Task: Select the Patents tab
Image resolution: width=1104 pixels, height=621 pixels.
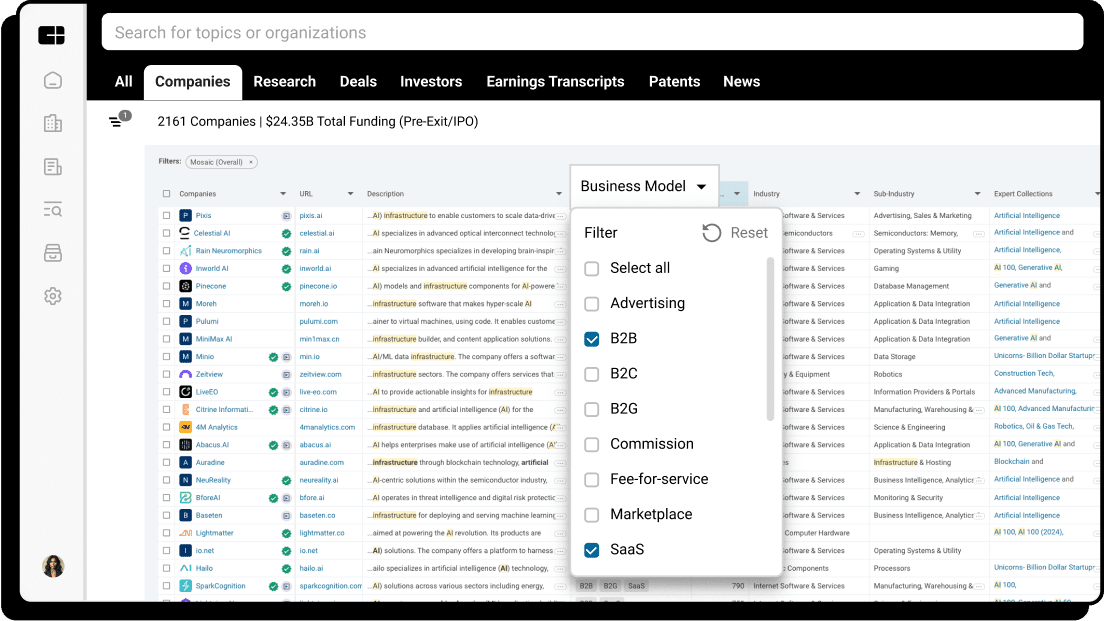Action: pos(674,82)
